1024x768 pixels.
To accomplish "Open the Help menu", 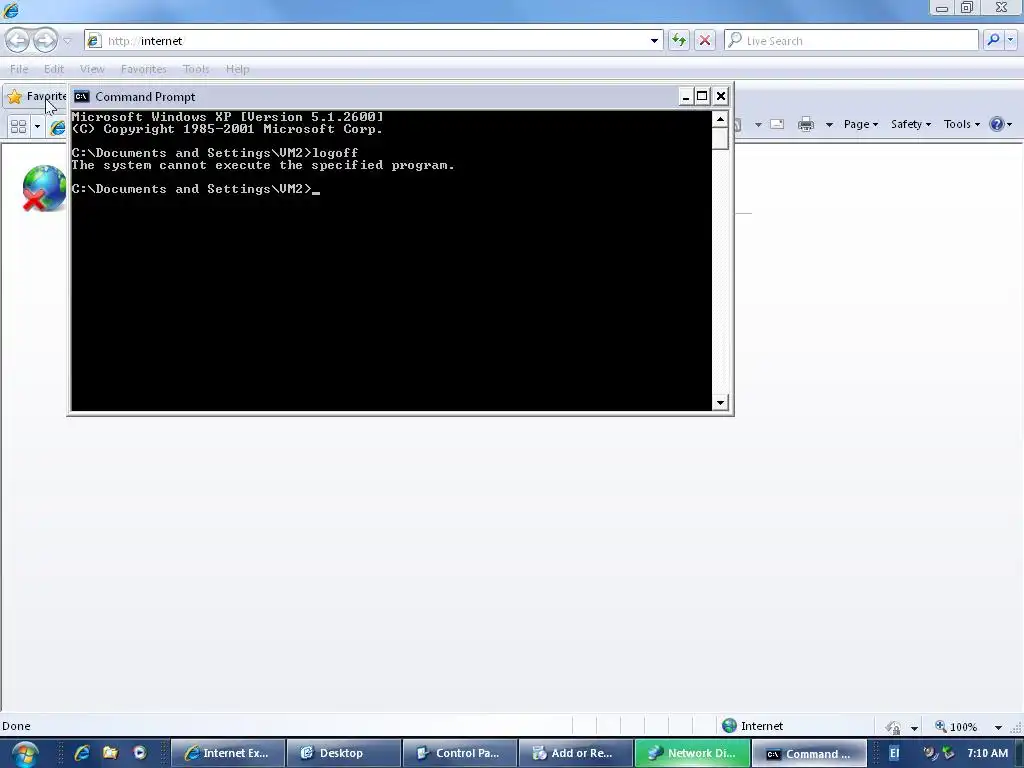I will tap(237, 69).
